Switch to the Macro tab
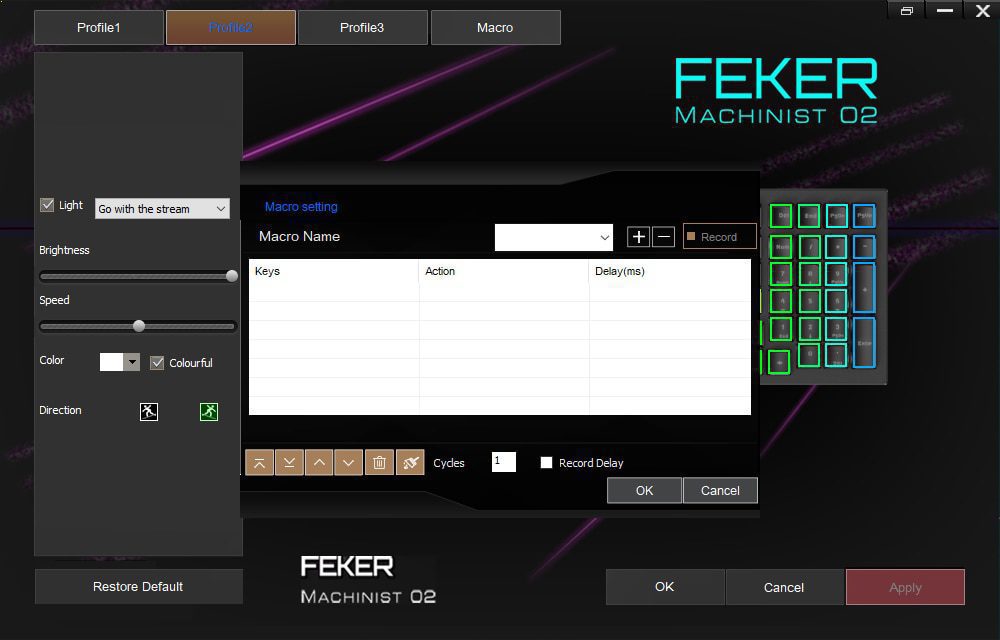 [495, 27]
